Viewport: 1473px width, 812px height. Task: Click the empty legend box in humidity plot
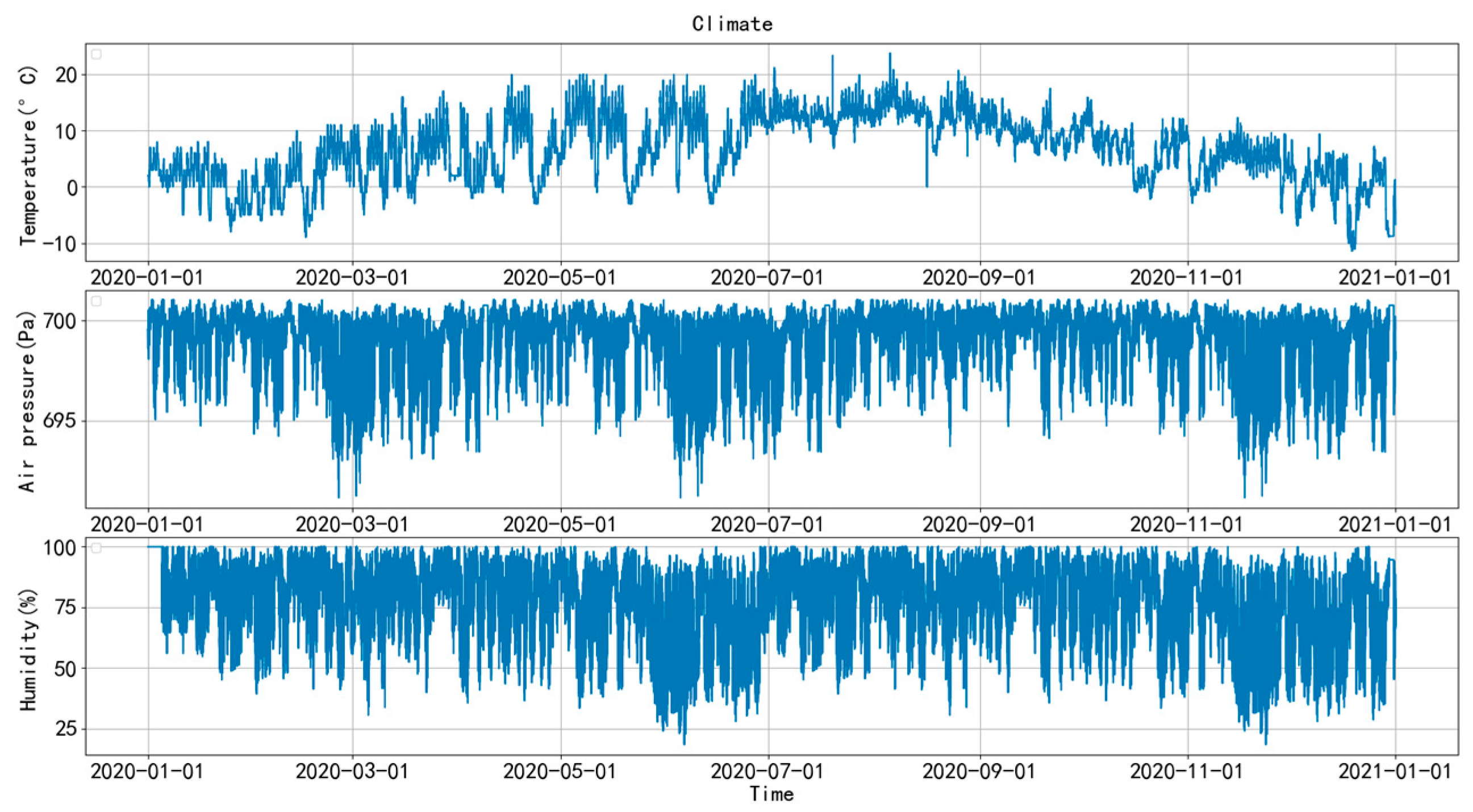[x=97, y=548]
